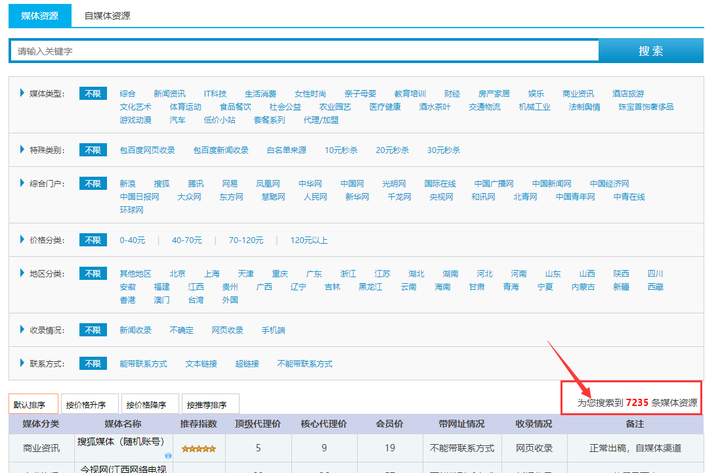The width and height of the screenshot is (720, 473).
Task: Filter portals by 新浪
Action: click(x=128, y=184)
